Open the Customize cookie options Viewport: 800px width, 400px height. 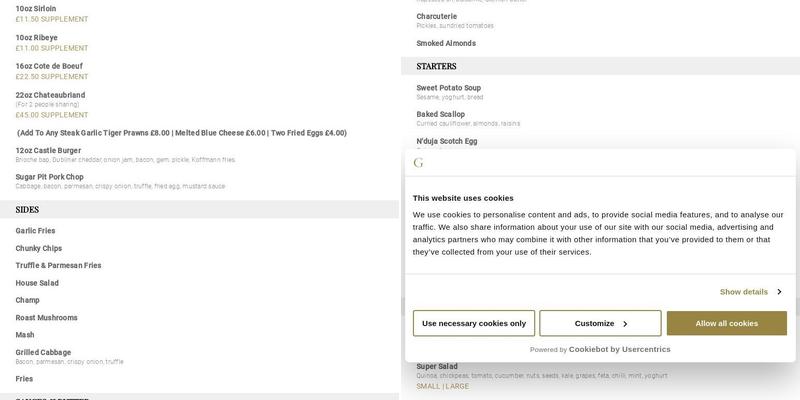click(x=600, y=324)
